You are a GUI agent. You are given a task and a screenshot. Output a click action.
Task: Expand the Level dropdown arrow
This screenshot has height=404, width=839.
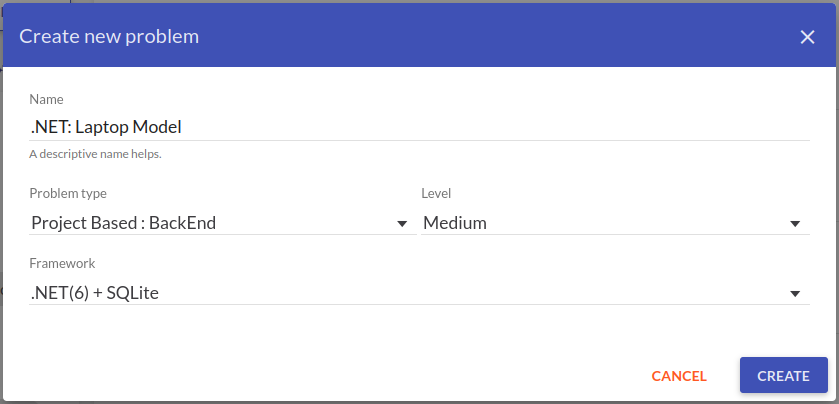tap(795, 223)
